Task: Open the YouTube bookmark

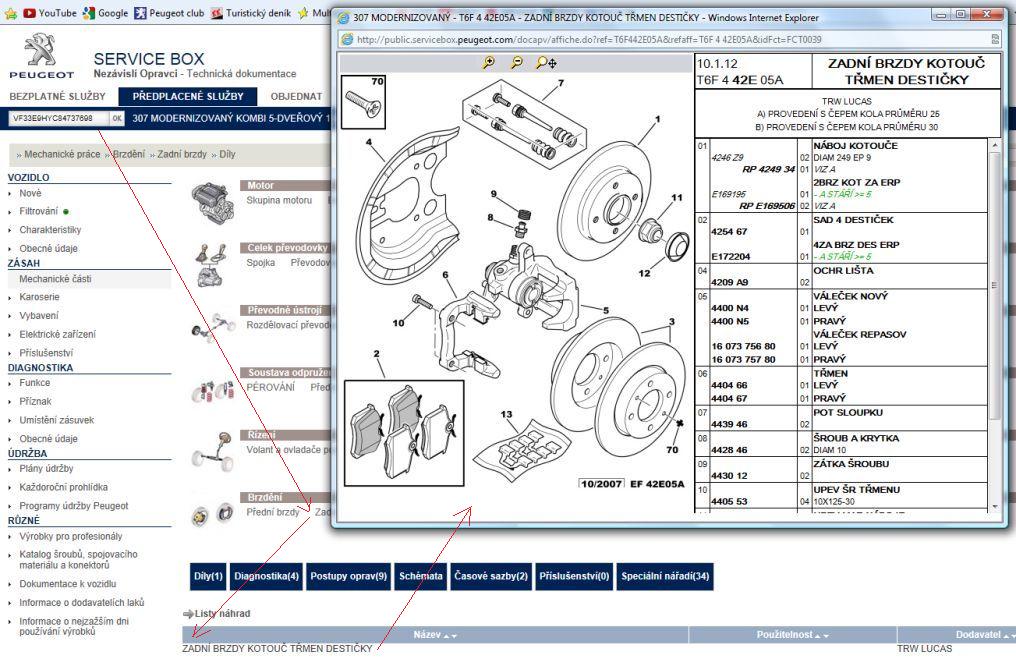Action: pos(50,13)
